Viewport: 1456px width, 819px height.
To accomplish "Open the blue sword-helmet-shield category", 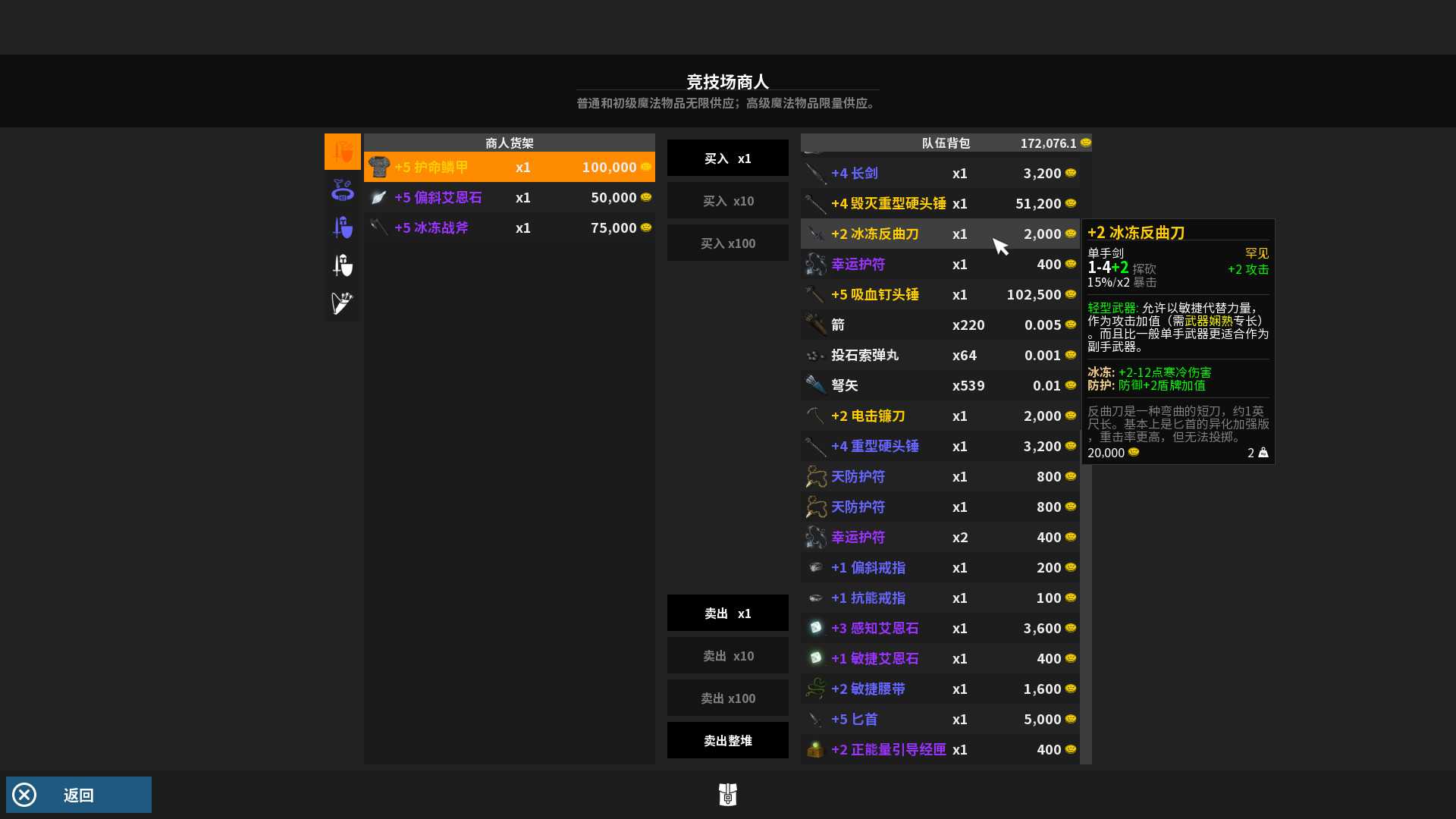I will 343,227.
